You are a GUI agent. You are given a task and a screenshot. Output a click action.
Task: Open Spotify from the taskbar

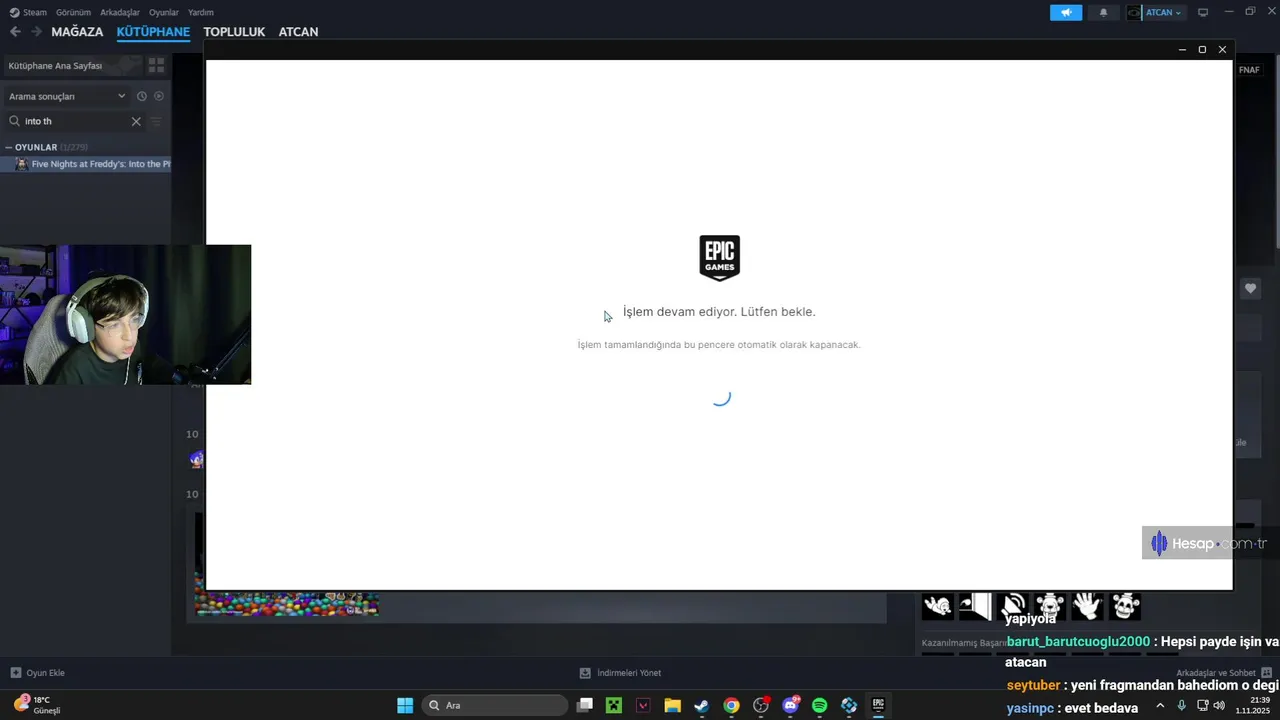coord(820,705)
